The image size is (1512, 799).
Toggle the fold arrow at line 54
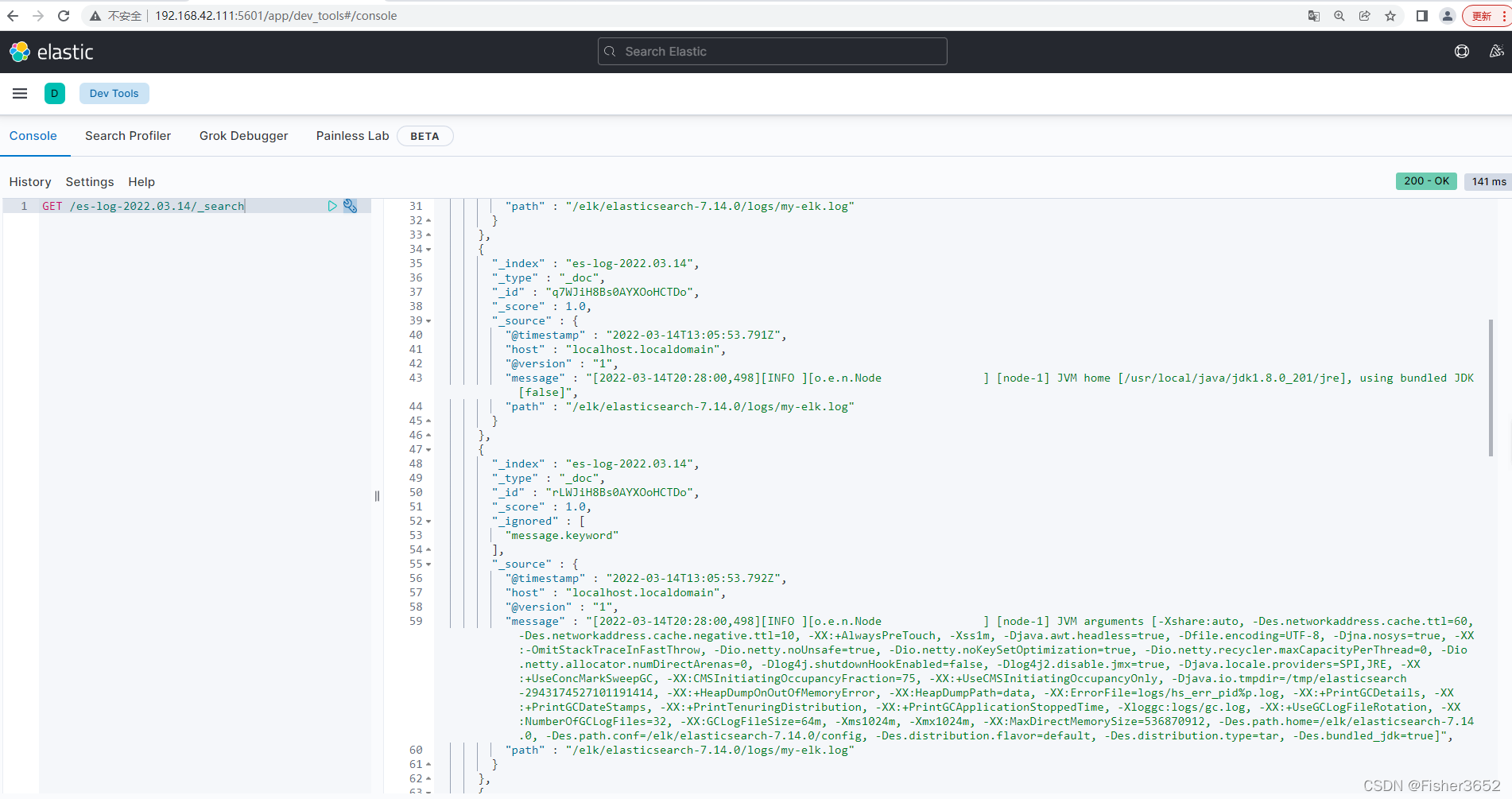428,550
